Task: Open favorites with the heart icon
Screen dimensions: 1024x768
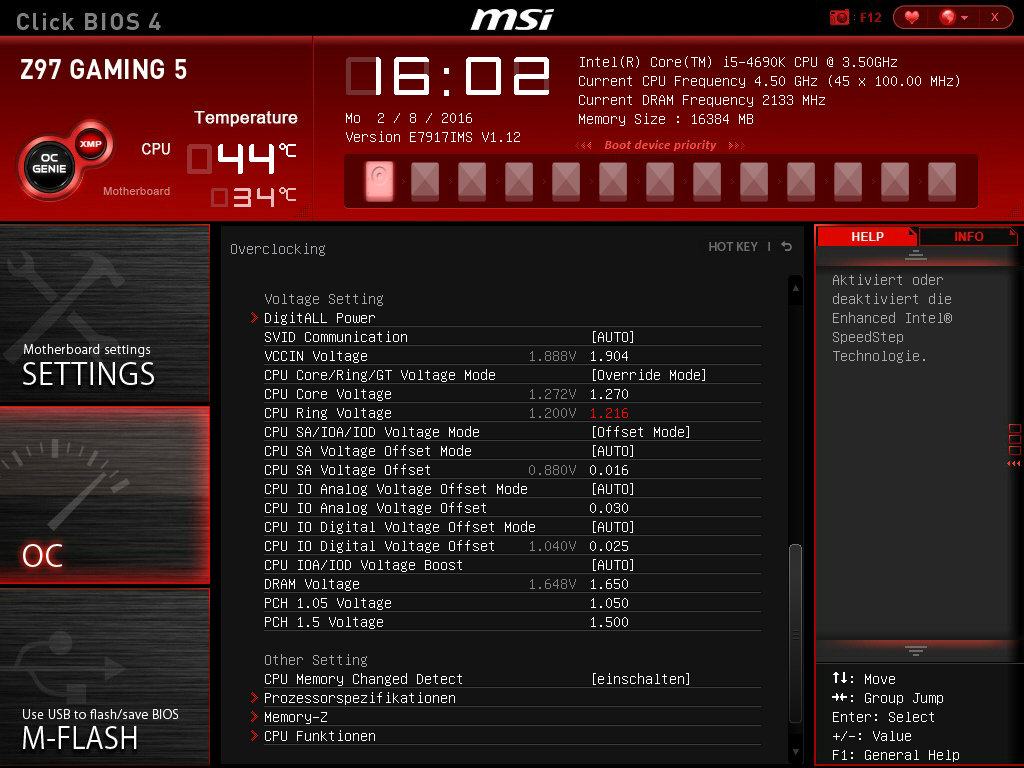Action: click(912, 18)
